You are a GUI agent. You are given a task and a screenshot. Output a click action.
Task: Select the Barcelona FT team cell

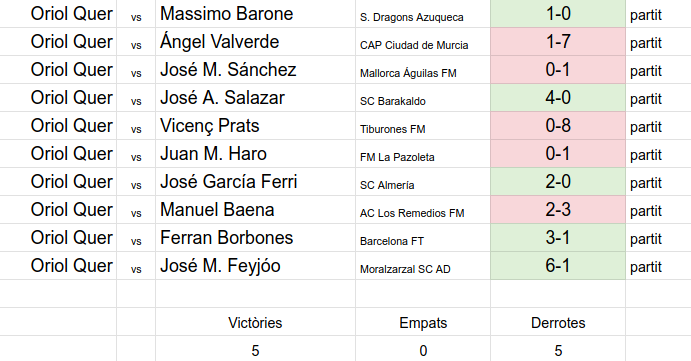423,238
